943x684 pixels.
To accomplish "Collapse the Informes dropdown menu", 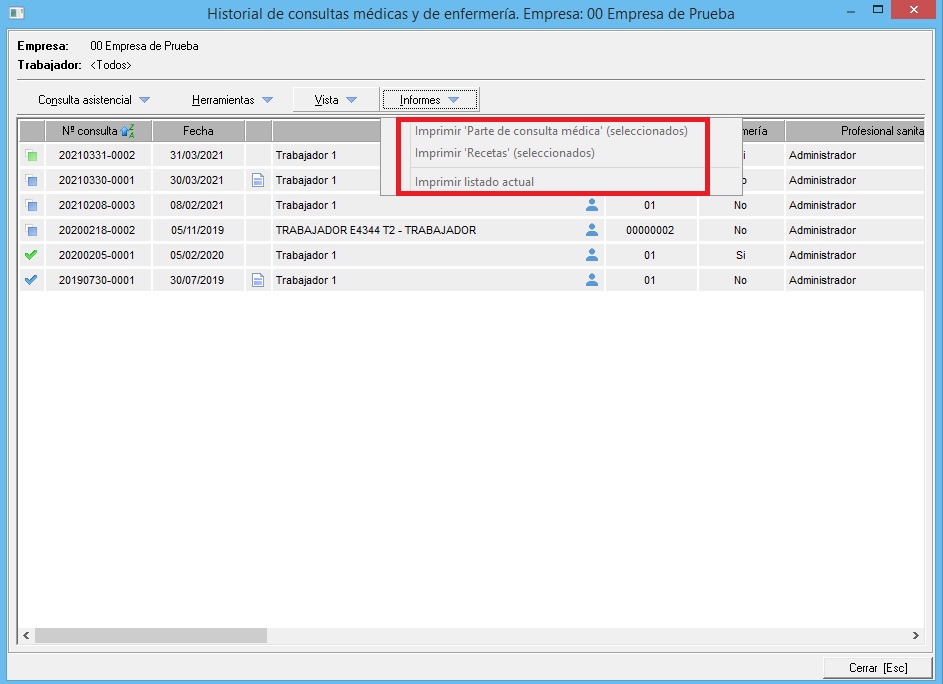I will click(429, 100).
